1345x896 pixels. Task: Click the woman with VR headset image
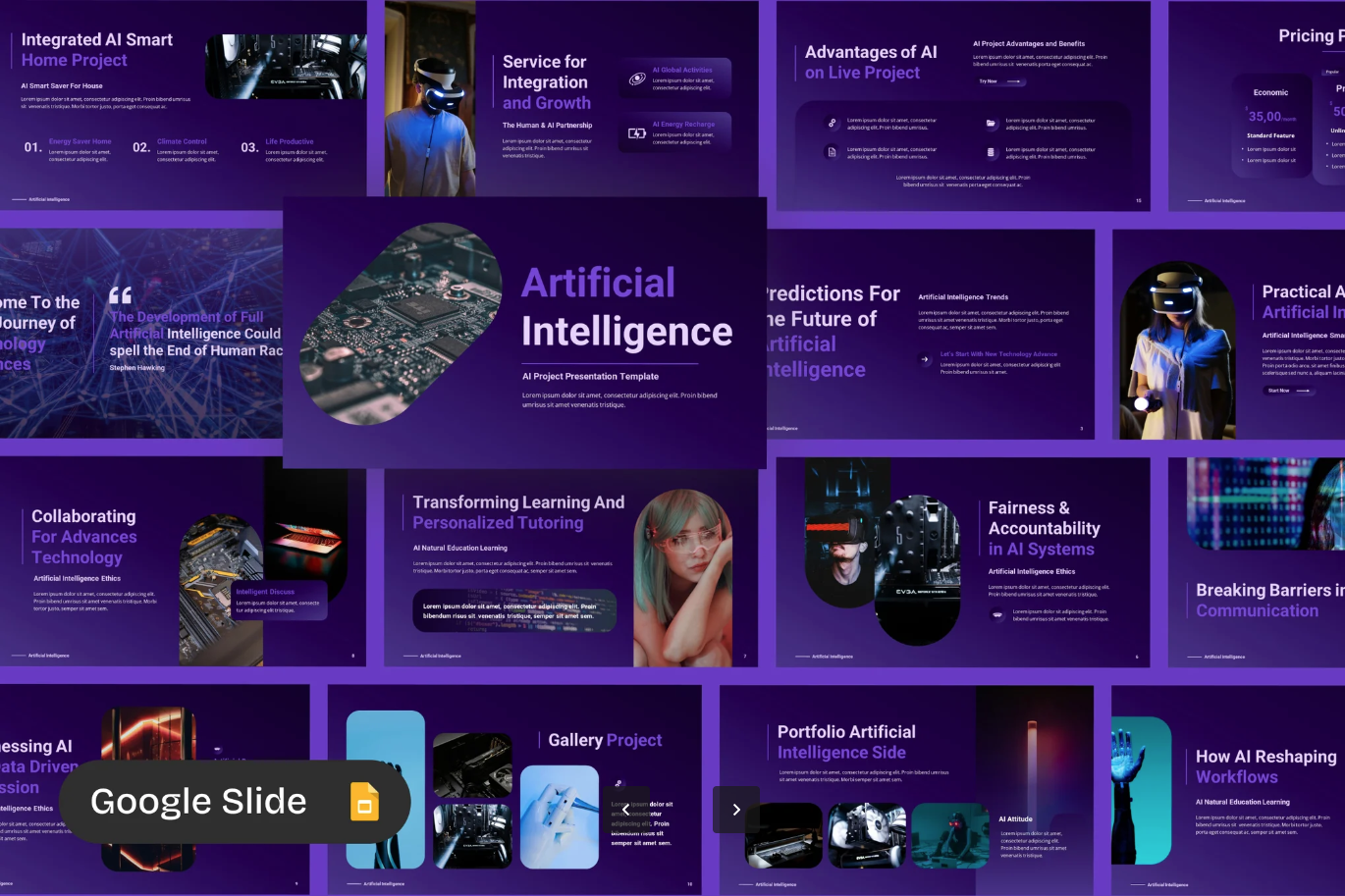[x=1178, y=350]
